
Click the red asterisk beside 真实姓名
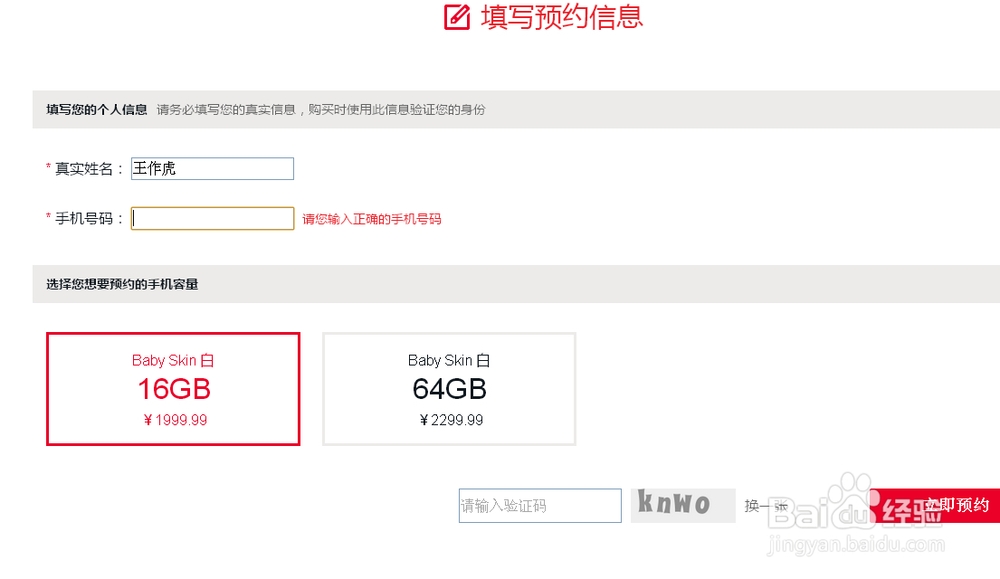pyautogui.click(x=48, y=168)
